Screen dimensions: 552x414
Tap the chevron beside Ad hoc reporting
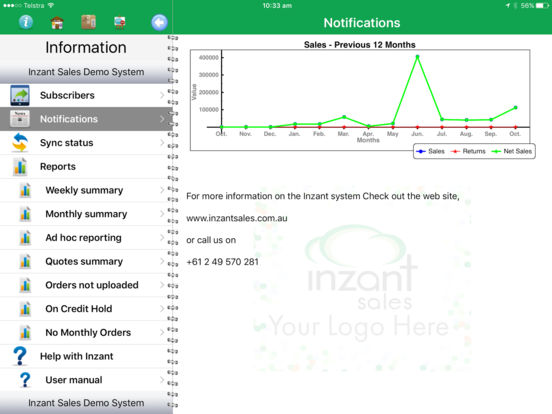pos(162,238)
